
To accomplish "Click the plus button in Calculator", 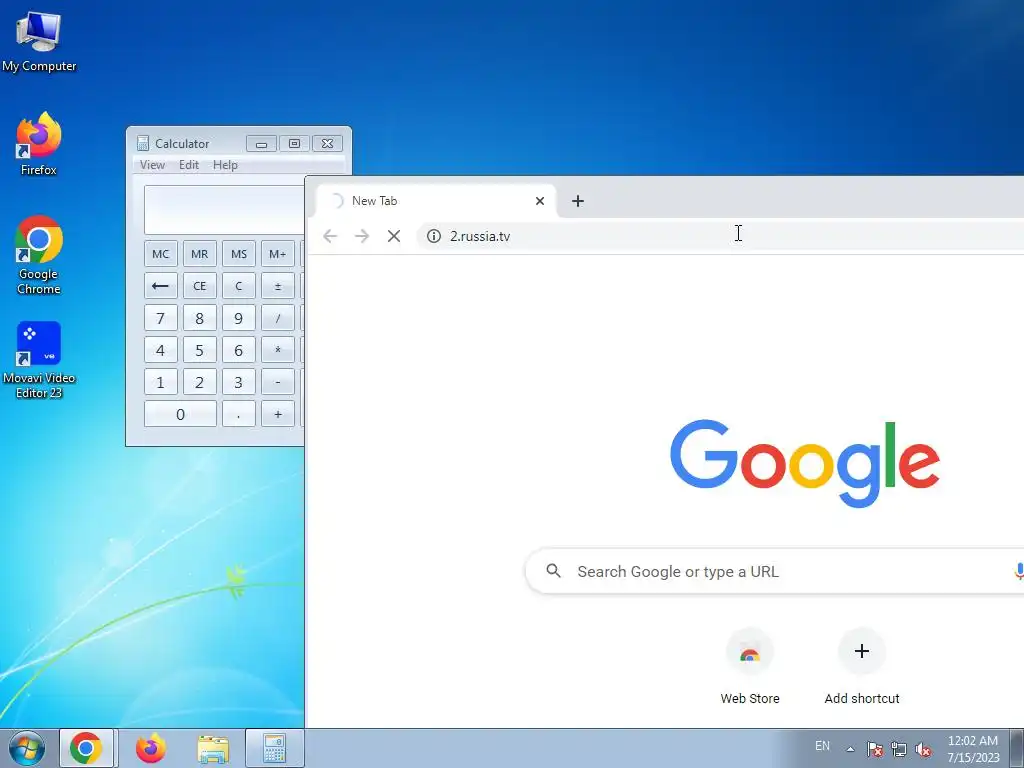I will [278, 414].
